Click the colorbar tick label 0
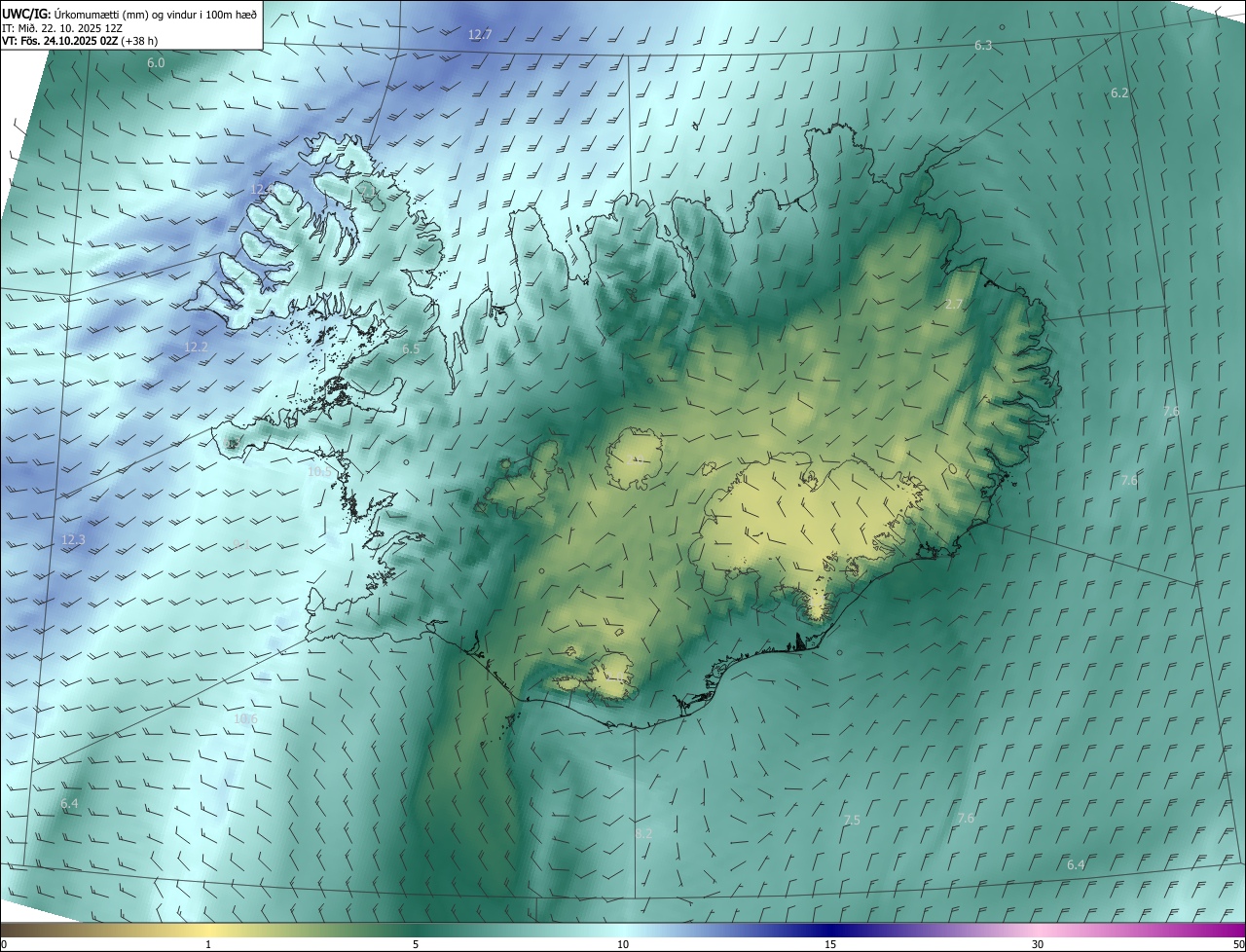1246x952 pixels. (x=4, y=944)
